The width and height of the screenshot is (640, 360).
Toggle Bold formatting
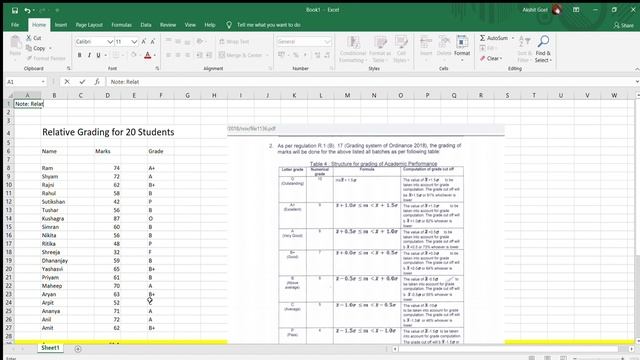click(x=80, y=55)
